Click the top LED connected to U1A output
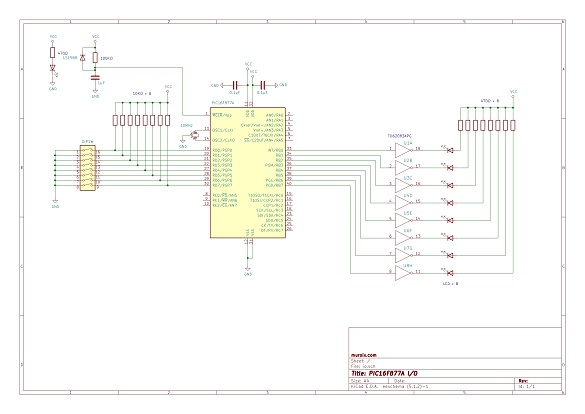The width and height of the screenshot is (585, 414). point(450,150)
